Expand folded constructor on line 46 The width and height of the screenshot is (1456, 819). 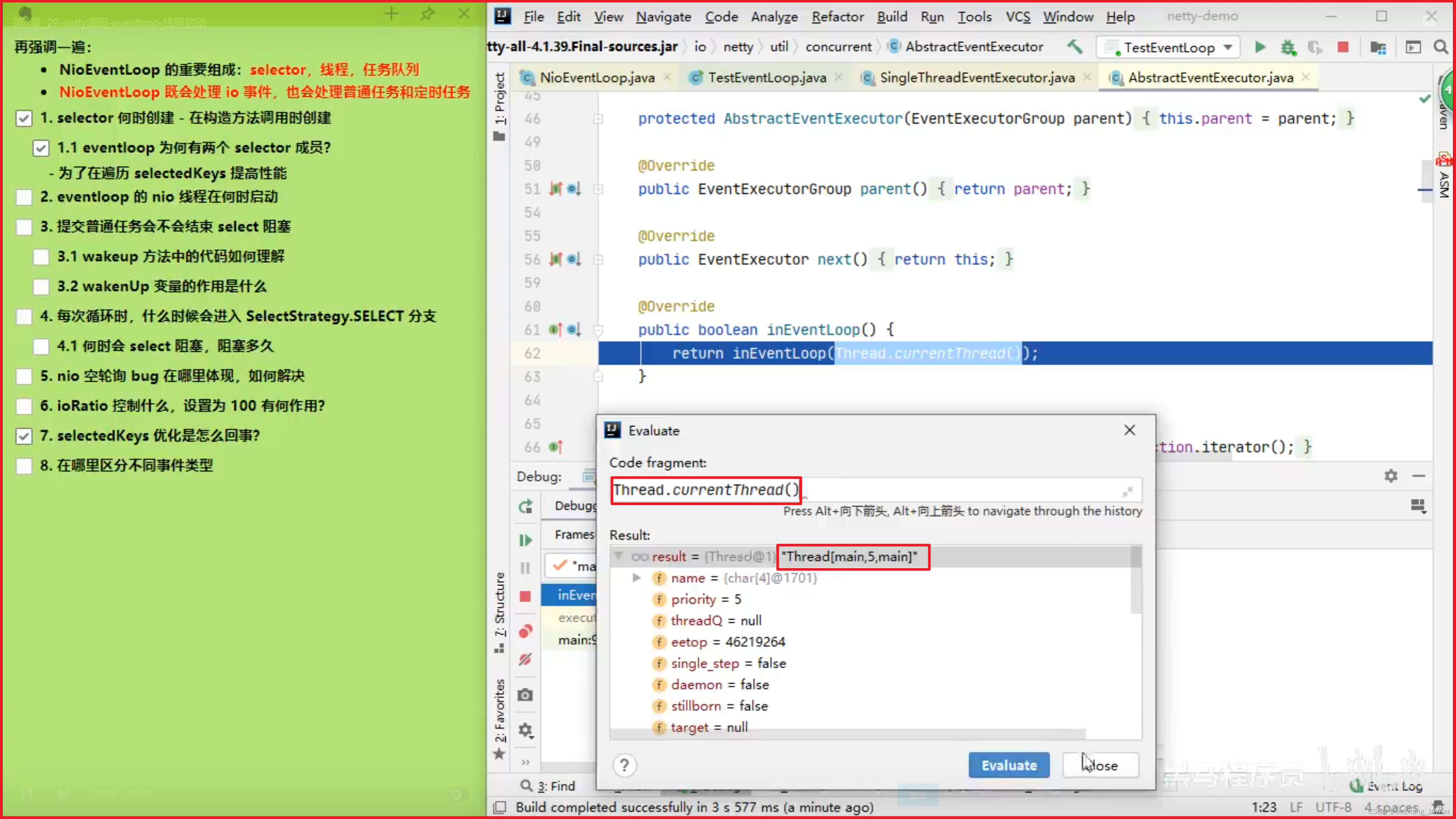[598, 119]
